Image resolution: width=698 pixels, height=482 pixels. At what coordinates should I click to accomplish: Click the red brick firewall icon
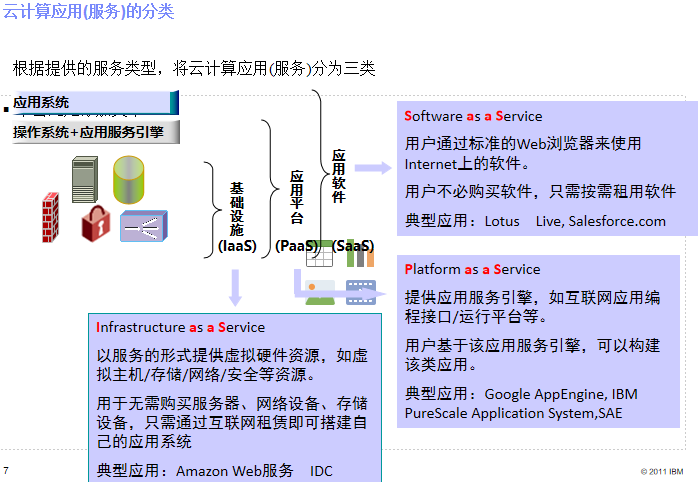52,218
